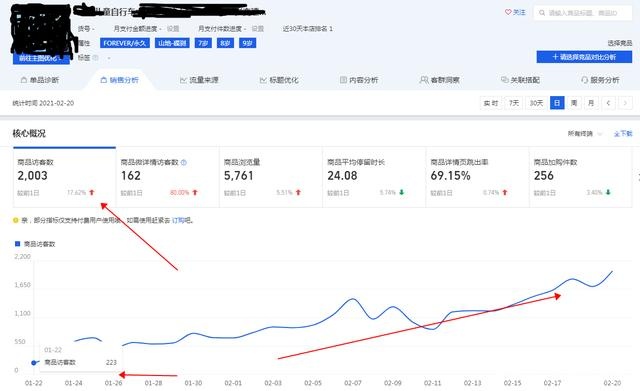Click the 01-22 data point on chart
Image resolution: width=640 pixels, height=391 pixels.
34,362
